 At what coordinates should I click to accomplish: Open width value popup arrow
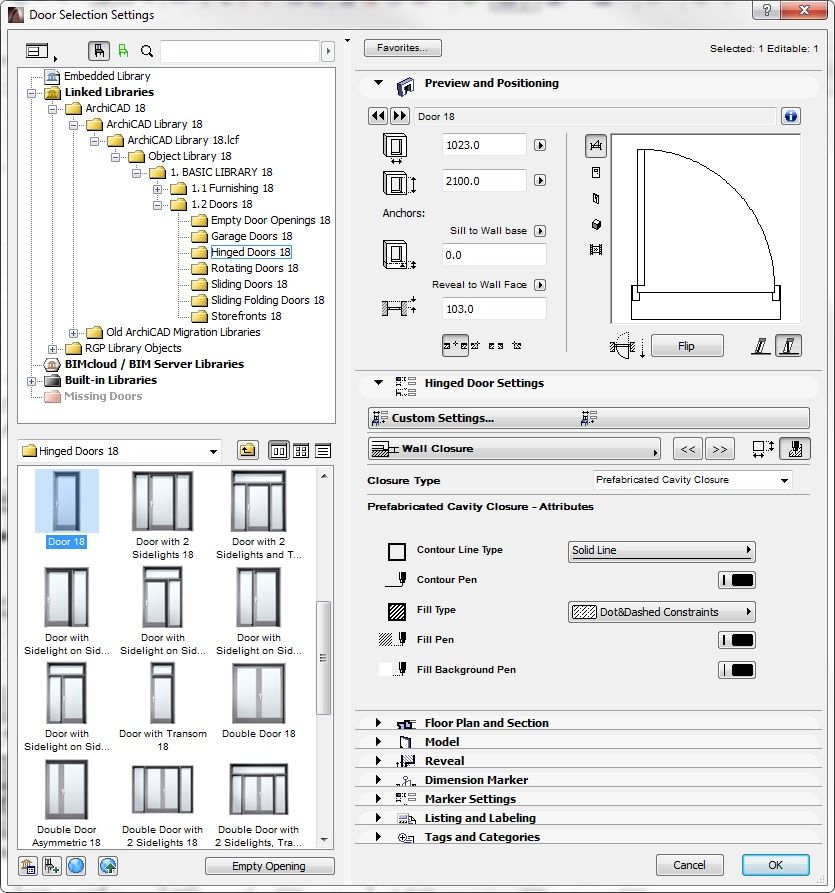pos(540,145)
